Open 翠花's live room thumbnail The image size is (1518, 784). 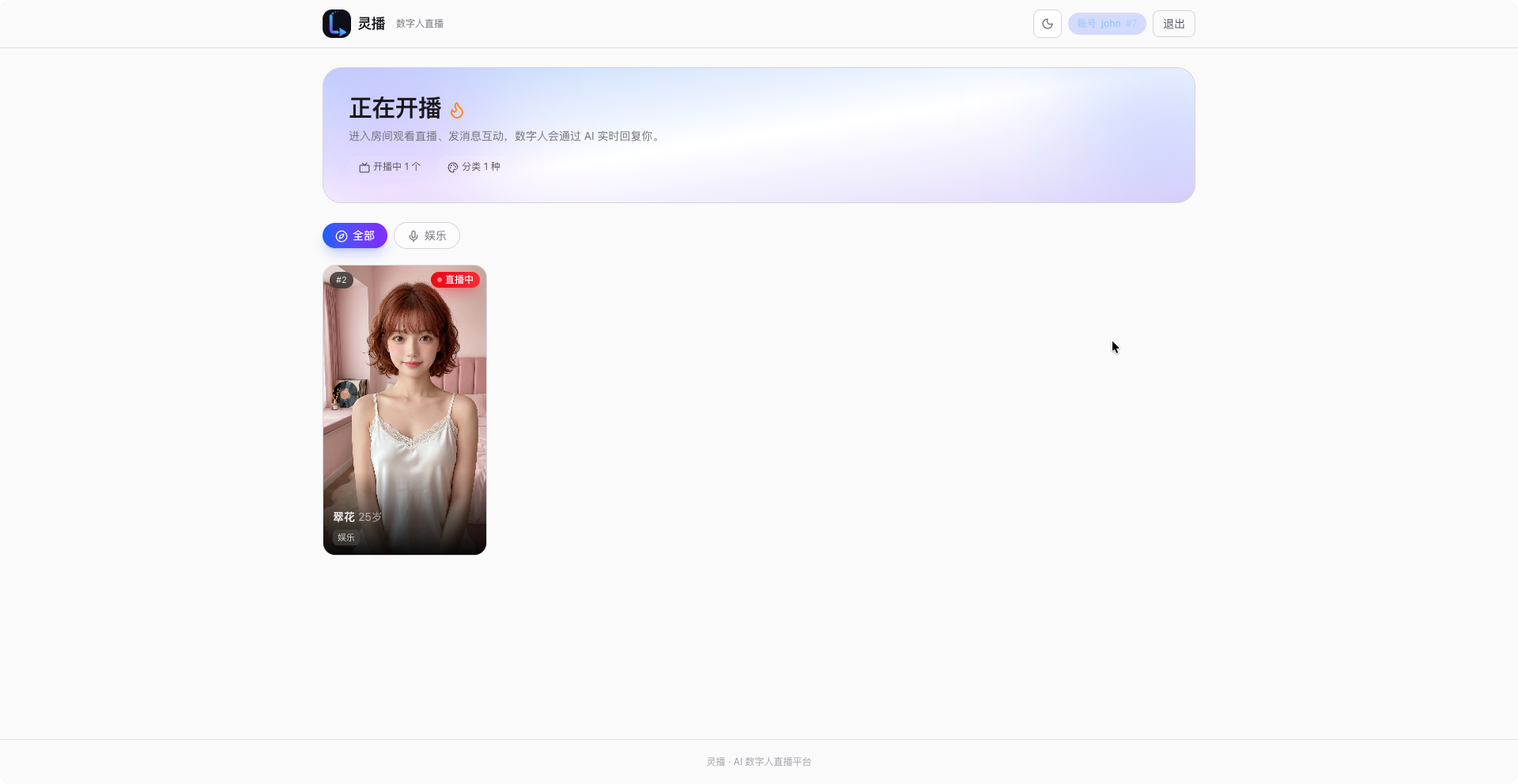coord(405,410)
